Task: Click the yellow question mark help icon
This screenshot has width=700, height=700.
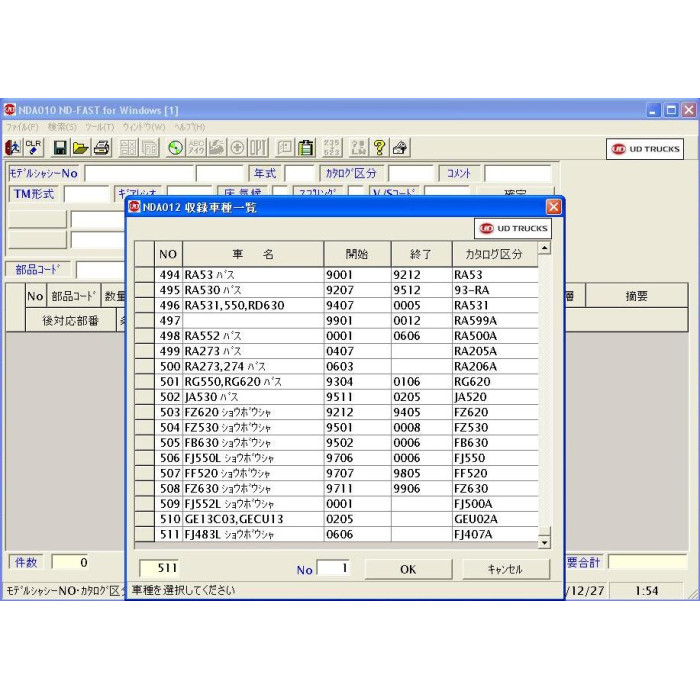Action: pyautogui.click(x=379, y=147)
